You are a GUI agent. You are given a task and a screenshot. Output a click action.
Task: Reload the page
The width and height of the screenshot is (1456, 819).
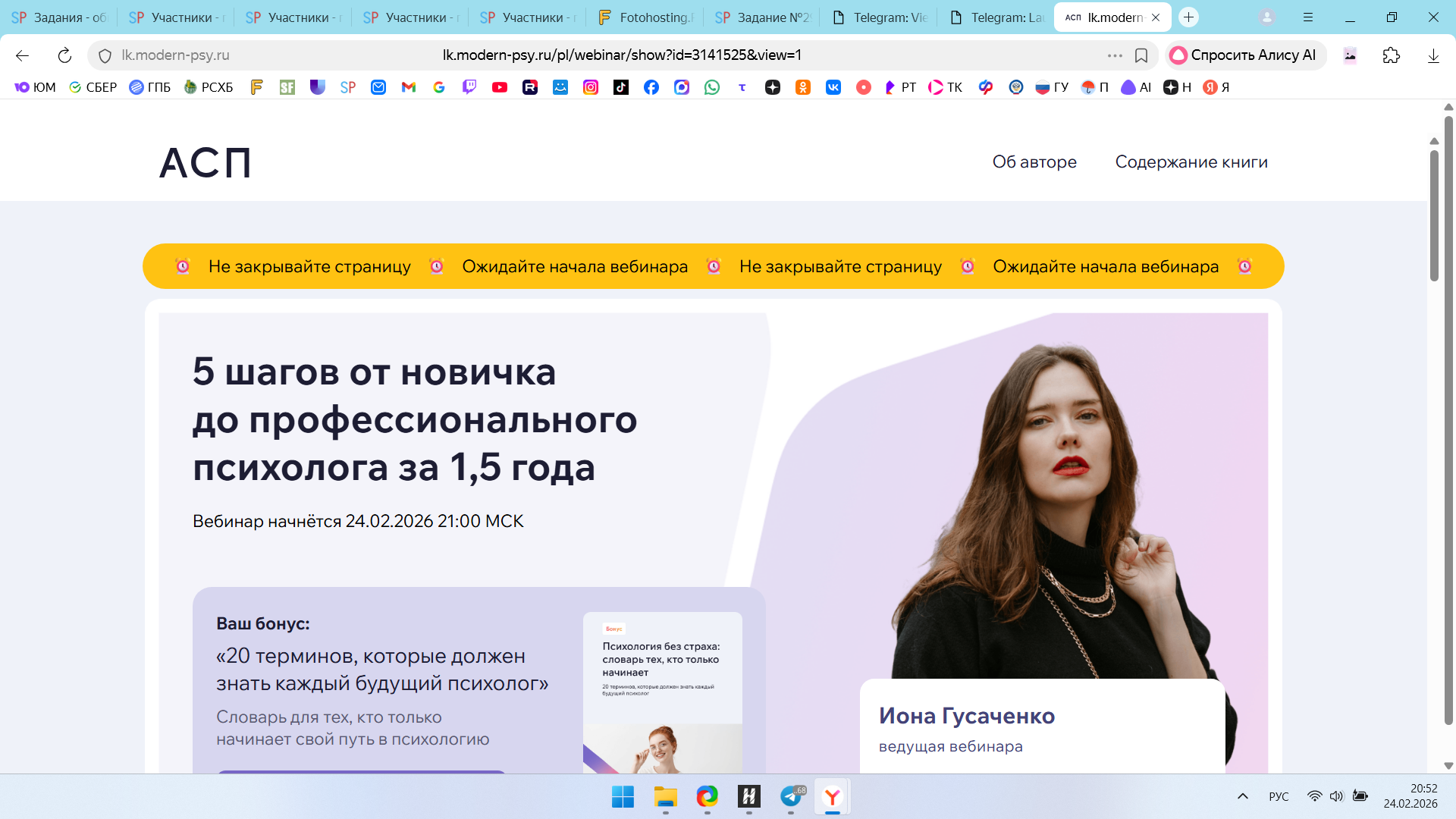64,55
